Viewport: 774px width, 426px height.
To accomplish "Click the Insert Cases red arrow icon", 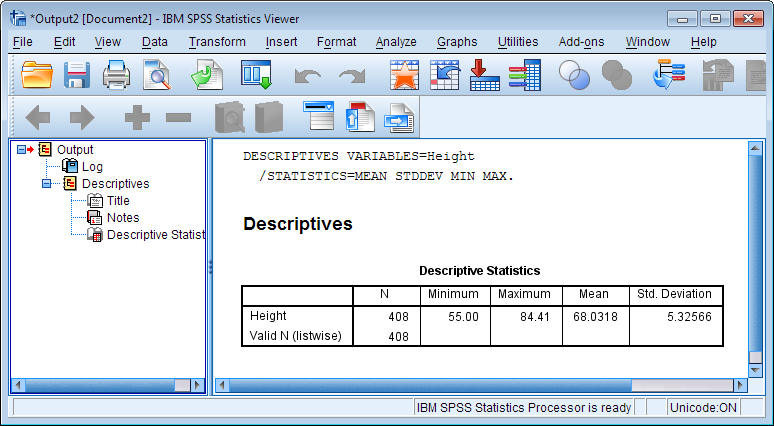I will (484, 75).
